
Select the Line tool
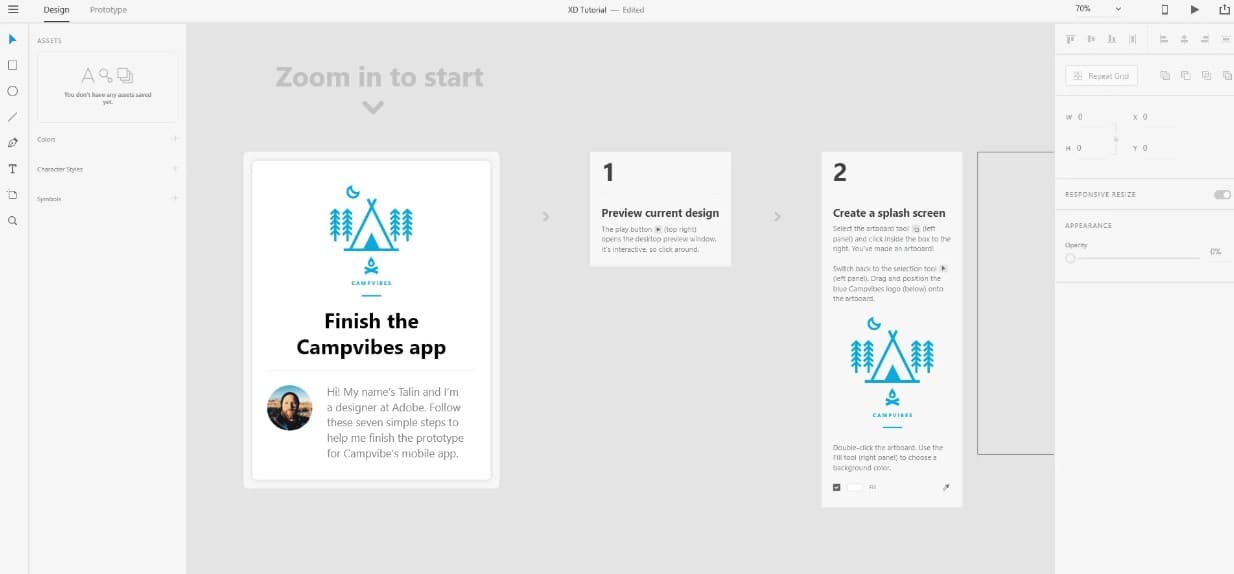(12, 117)
